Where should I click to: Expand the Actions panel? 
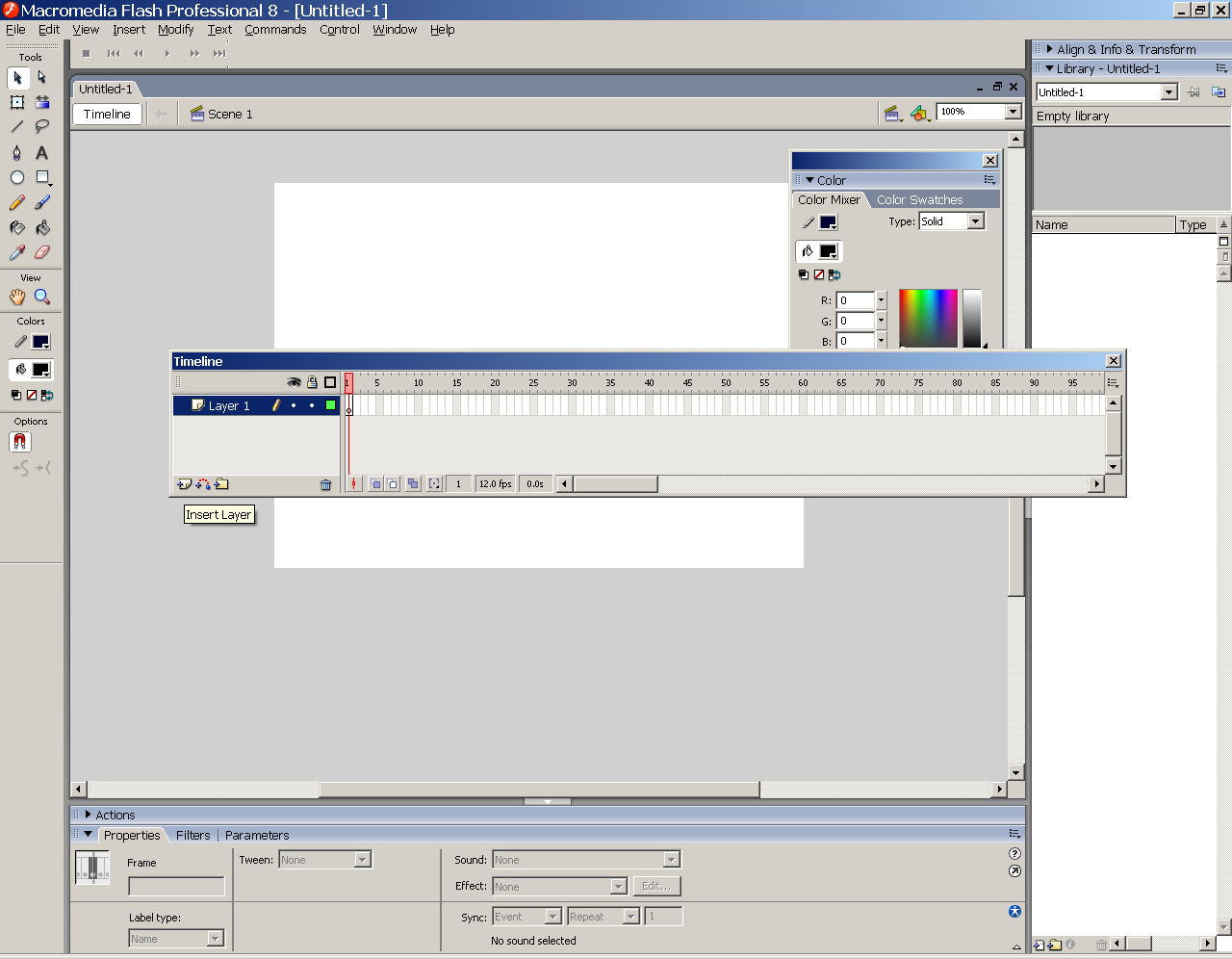88,815
